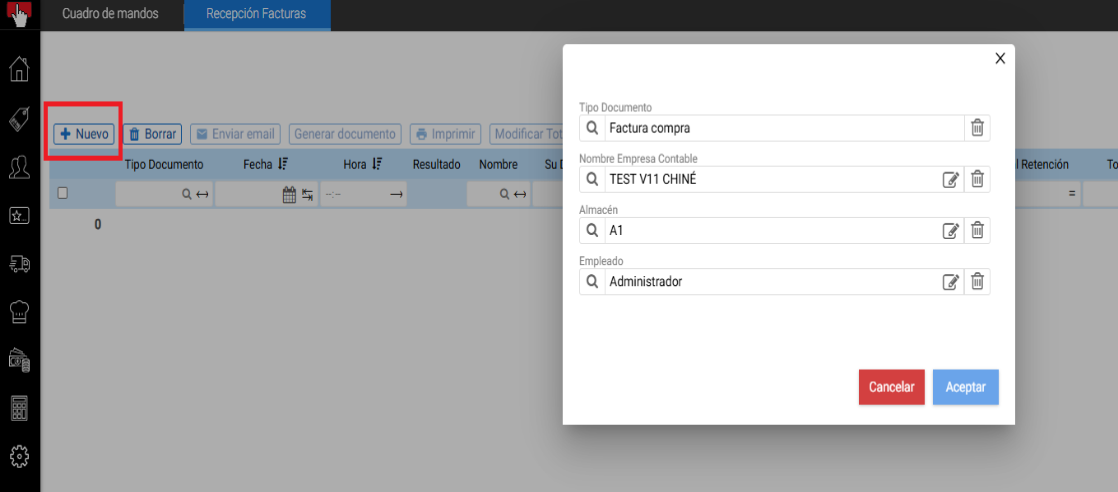Open the calculator sidebar icon
The width and height of the screenshot is (1118, 492).
pyautogui.click(x=20, y=409)
